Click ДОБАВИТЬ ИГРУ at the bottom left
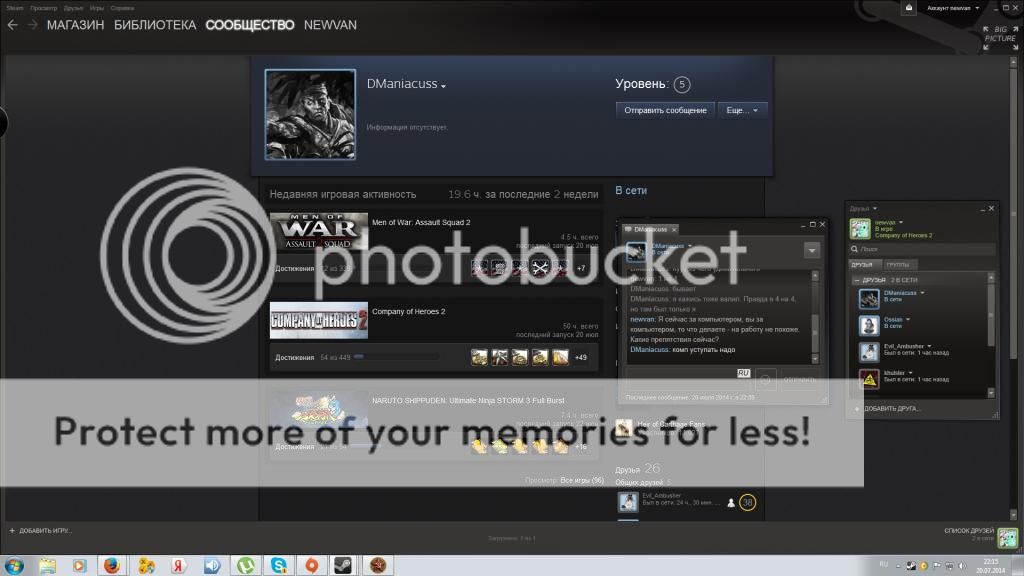The image size is (1024, 576). click(x=45, y=530)
